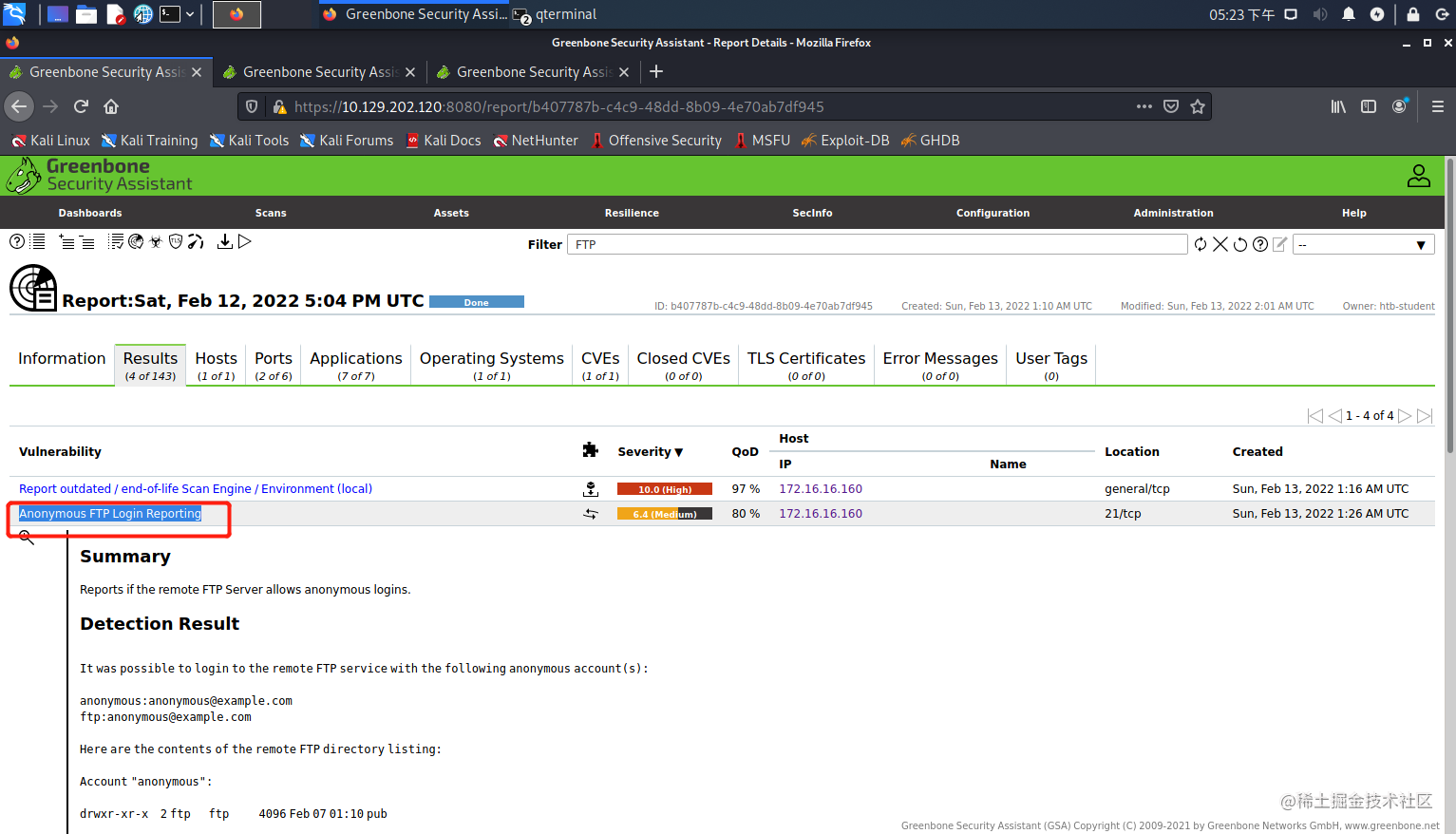The width and height of the screenshot is (1456, 834).
Task: Click the solution type column puzzle icon
Action: coord(591,450)
